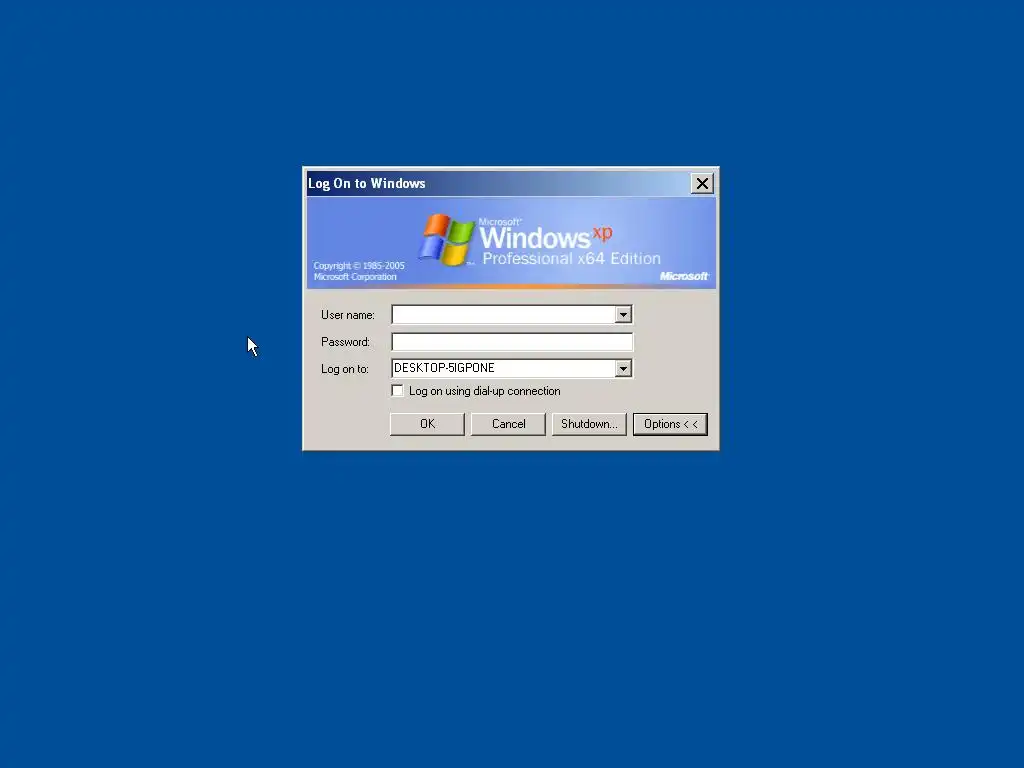Screen dimensions: 1024x768
Task: Open the Shutdown... dialog
Action: coord(589,424)
